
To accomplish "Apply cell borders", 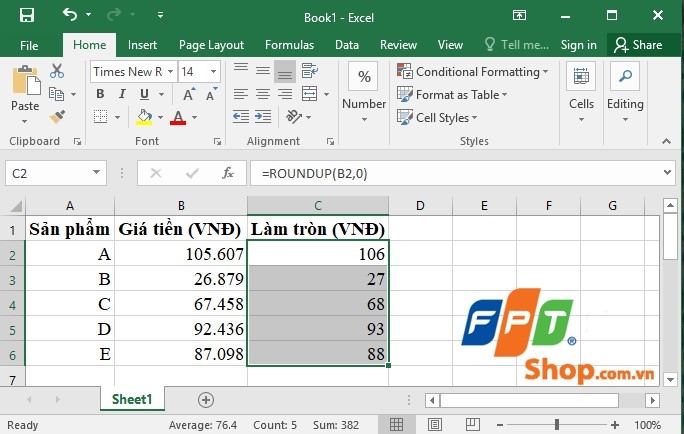I will click(100, 117).
